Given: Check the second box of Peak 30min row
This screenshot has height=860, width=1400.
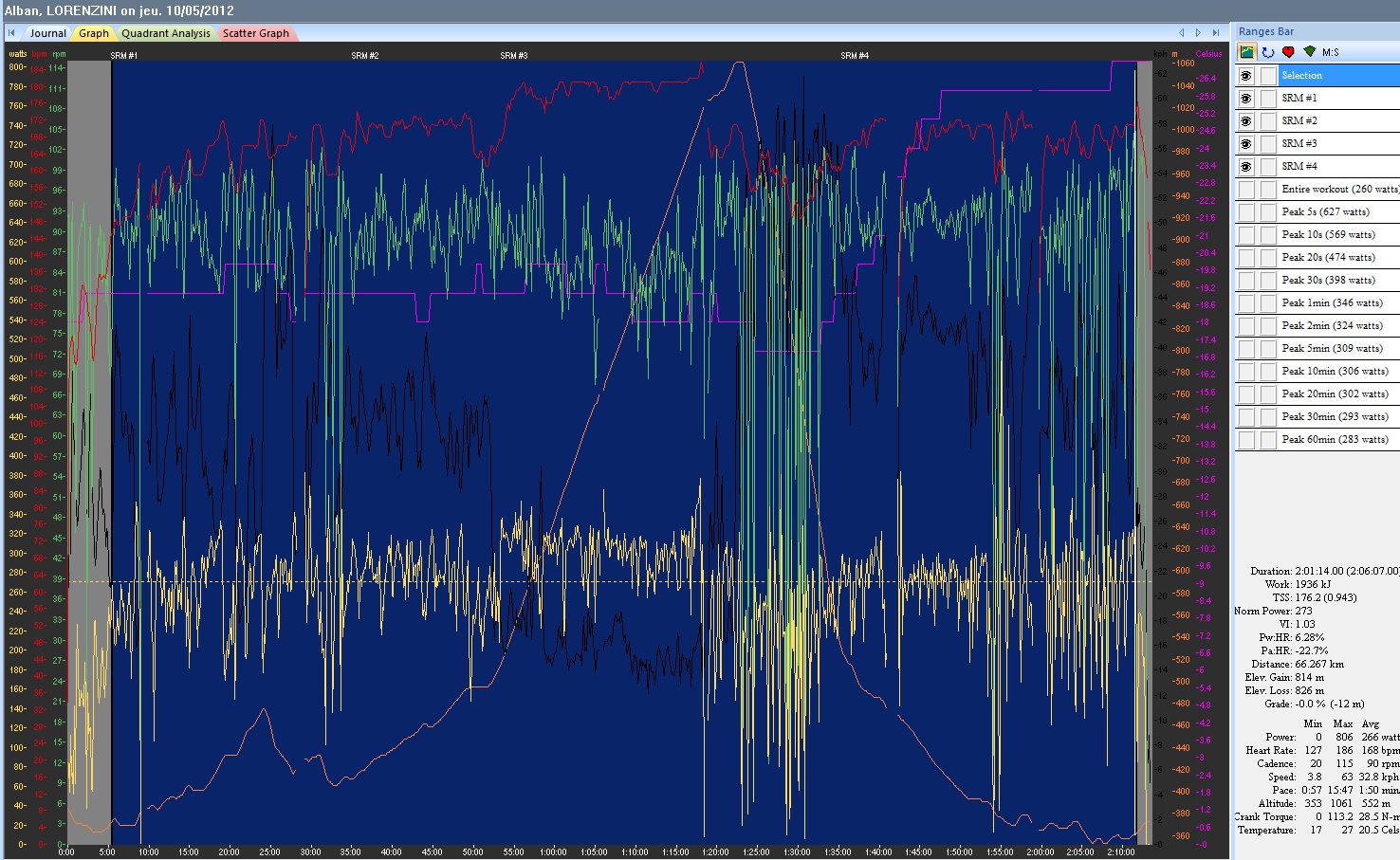Looking at the screenshot, I should [x=1268, y=417].
